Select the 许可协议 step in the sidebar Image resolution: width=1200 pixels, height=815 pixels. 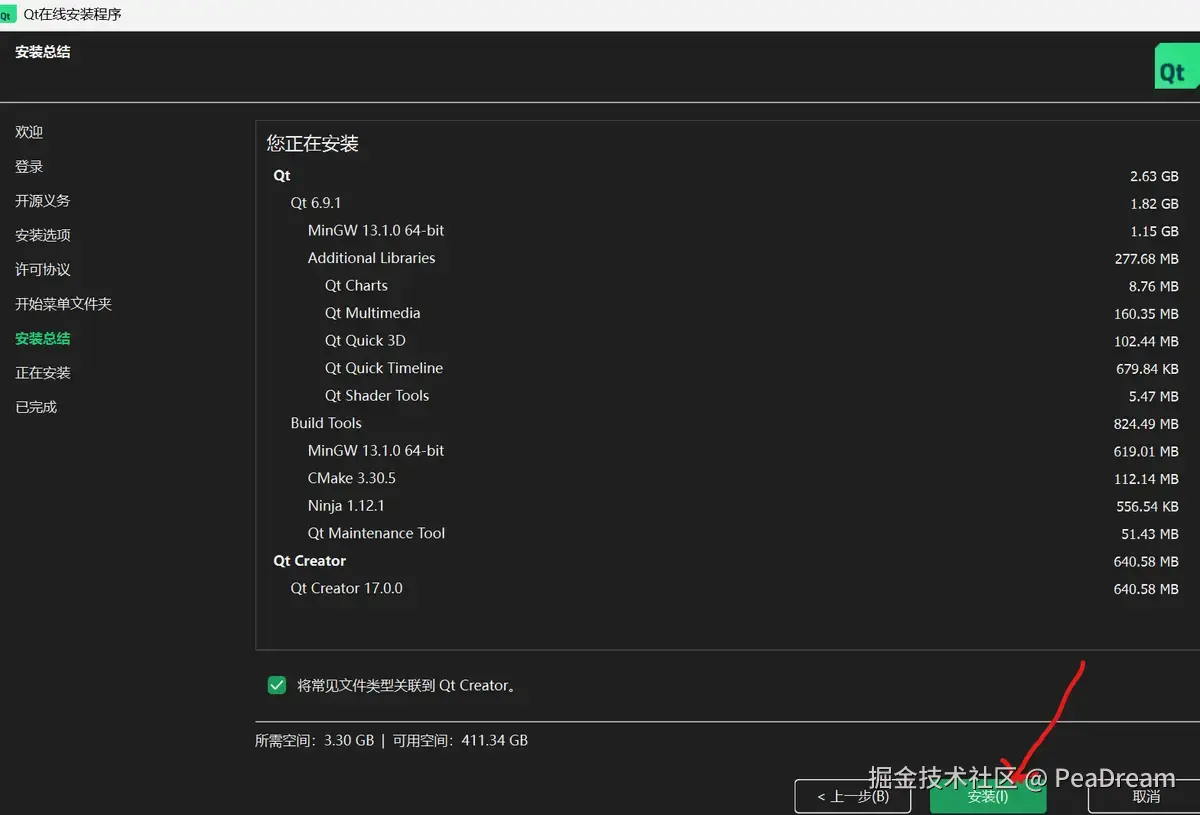tap(43, 269)
